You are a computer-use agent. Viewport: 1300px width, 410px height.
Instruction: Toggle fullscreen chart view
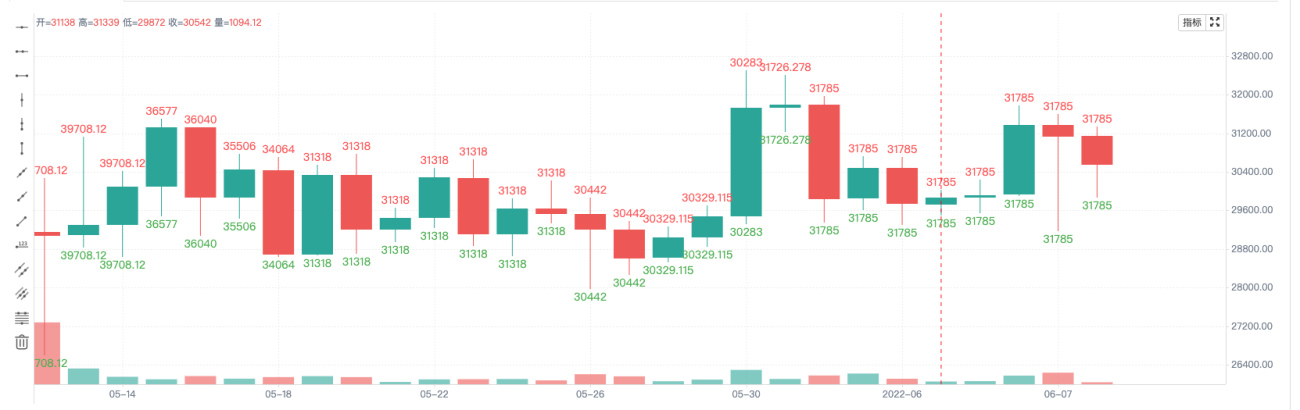(1215, 22)
